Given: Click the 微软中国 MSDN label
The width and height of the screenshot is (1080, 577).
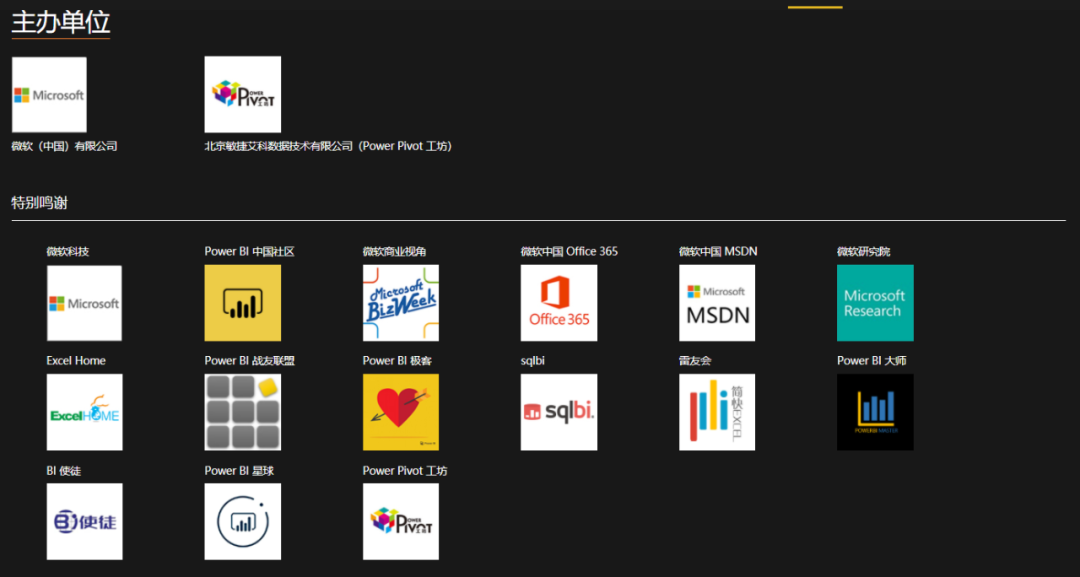Looking at the screenshot, I should [x=718, y=251].
